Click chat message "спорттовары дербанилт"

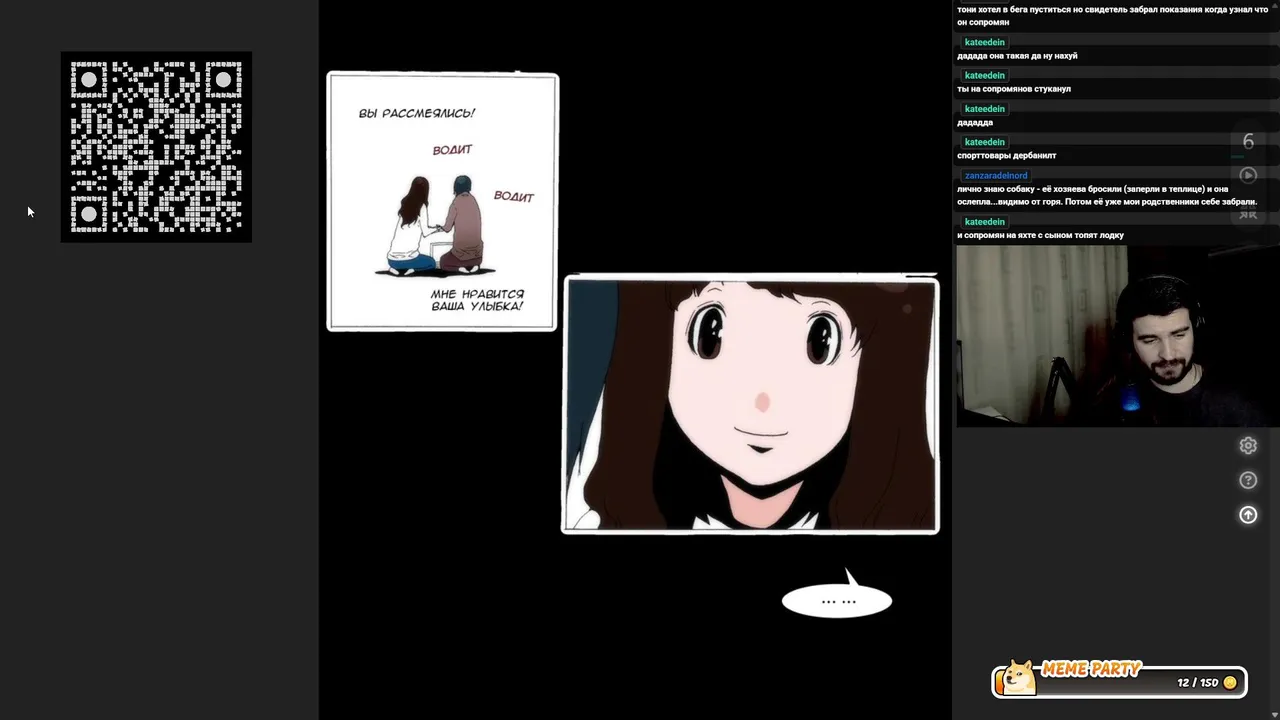pos(1006,155)
